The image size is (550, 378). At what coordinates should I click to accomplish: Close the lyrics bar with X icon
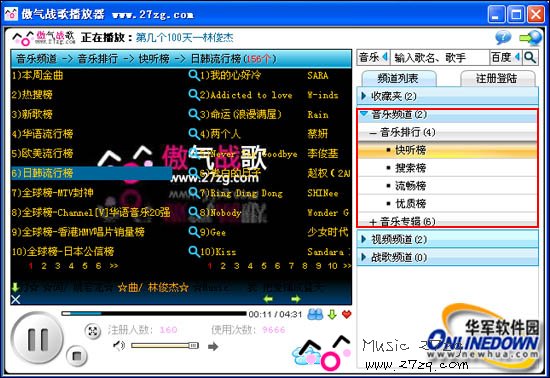click(x=15, y=299)
